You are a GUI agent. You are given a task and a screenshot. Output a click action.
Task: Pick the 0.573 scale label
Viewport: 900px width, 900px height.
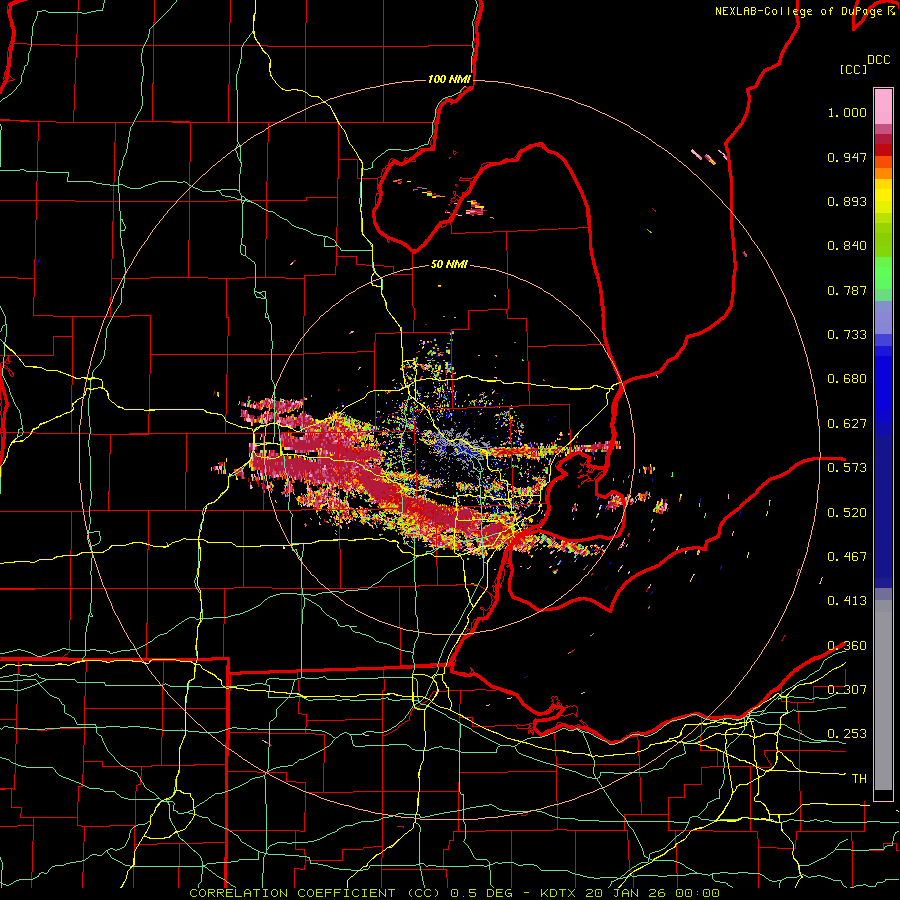pyautogui.click(x=847, y=468)
